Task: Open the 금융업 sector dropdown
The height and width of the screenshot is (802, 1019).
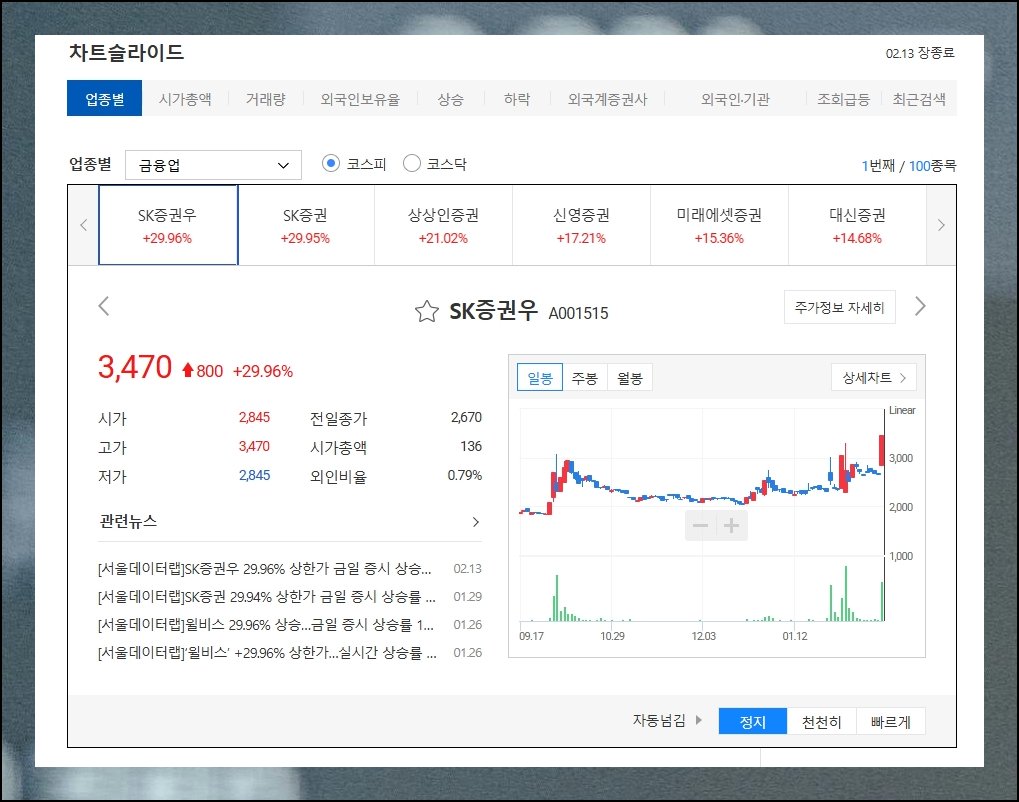Action: click(213, 165)
